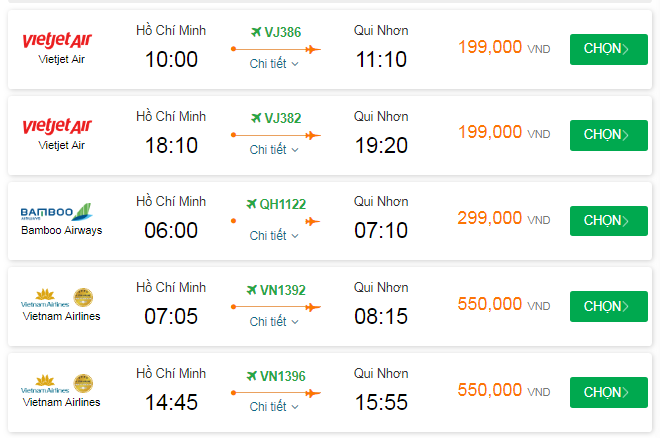660x438 pixels.
Task: Choose the 10:00 Vietjet flight with CHỌN
Action: (x=608, y=49)
